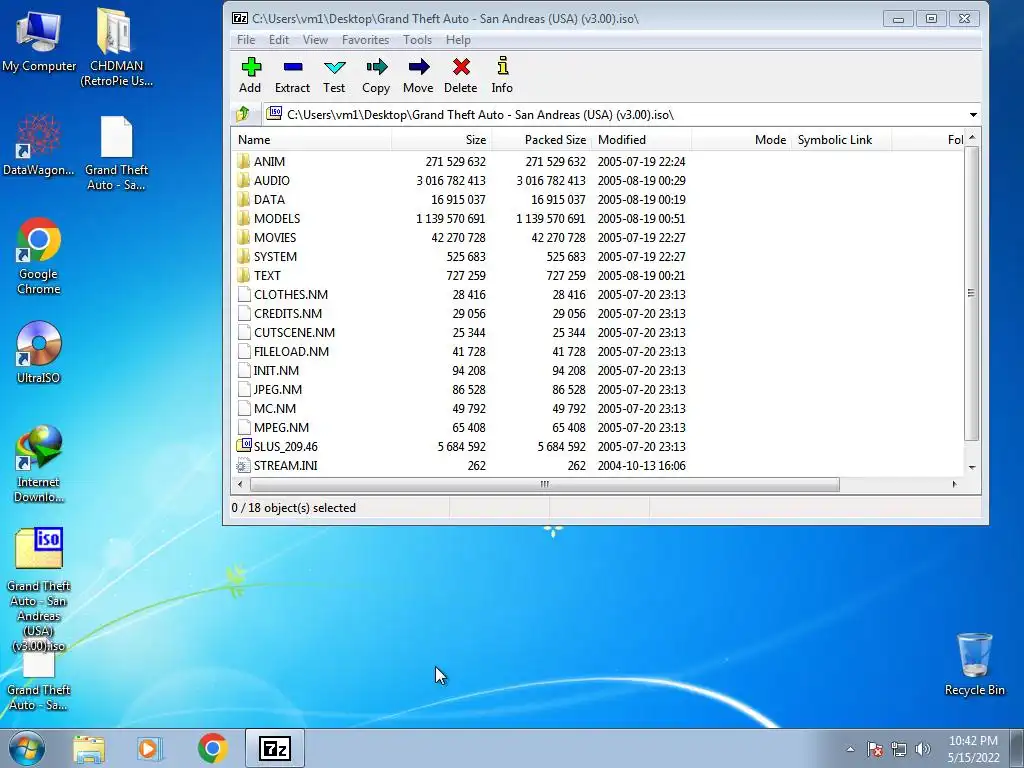Open the Tools menu
Screen dimensions: 1024x768
click(417, 40)
